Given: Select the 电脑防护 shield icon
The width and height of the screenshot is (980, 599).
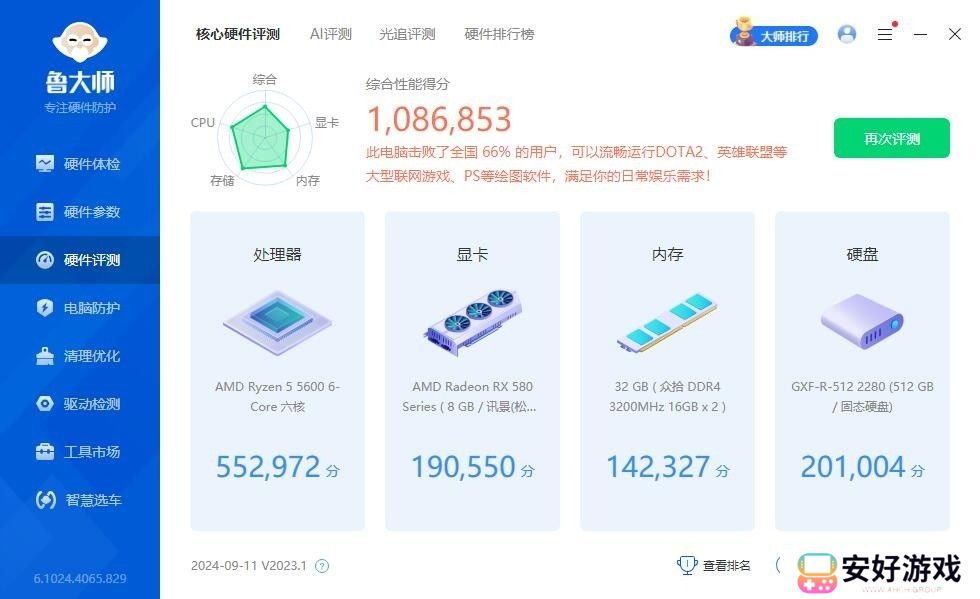Looking at the screenshot, I should click(x=45, y=308).
